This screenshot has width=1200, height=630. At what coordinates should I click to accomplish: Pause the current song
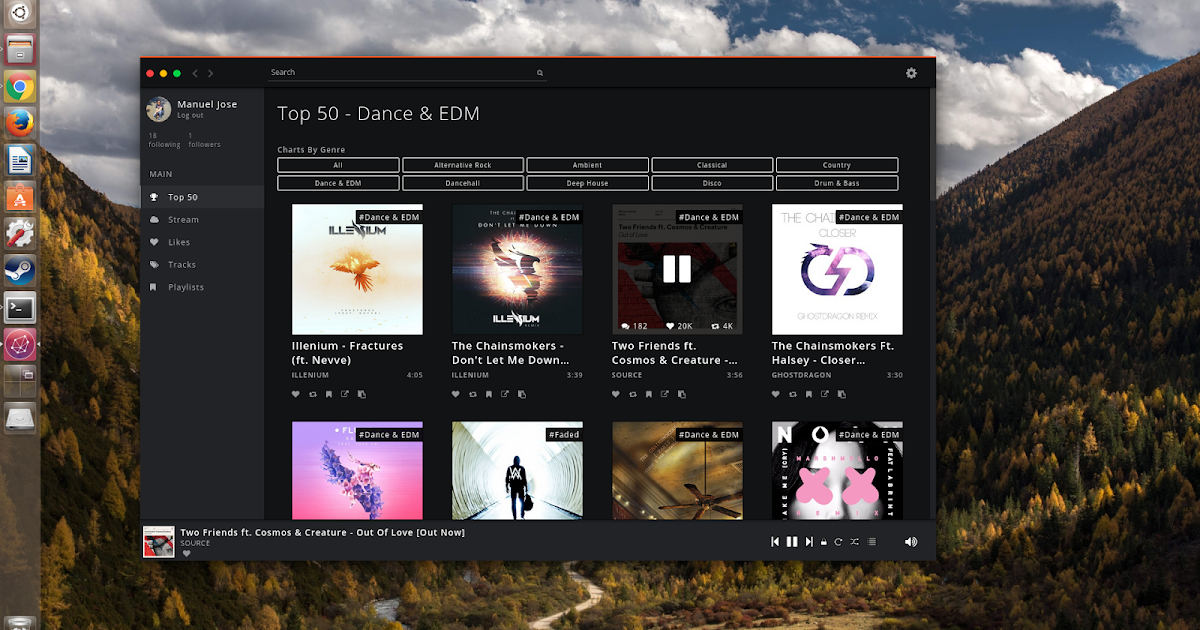791,541
